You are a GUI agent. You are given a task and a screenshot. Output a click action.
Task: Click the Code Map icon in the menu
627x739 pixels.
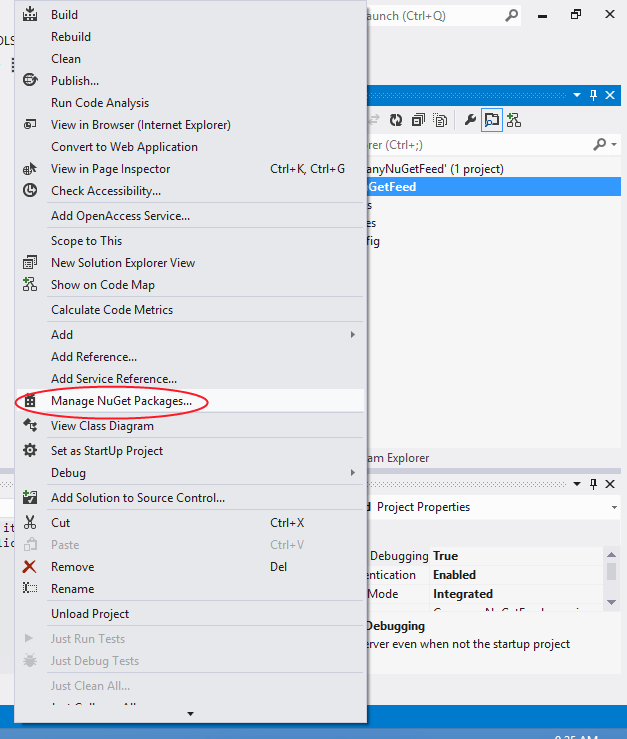pyautogui.click(x=30, y=284)
